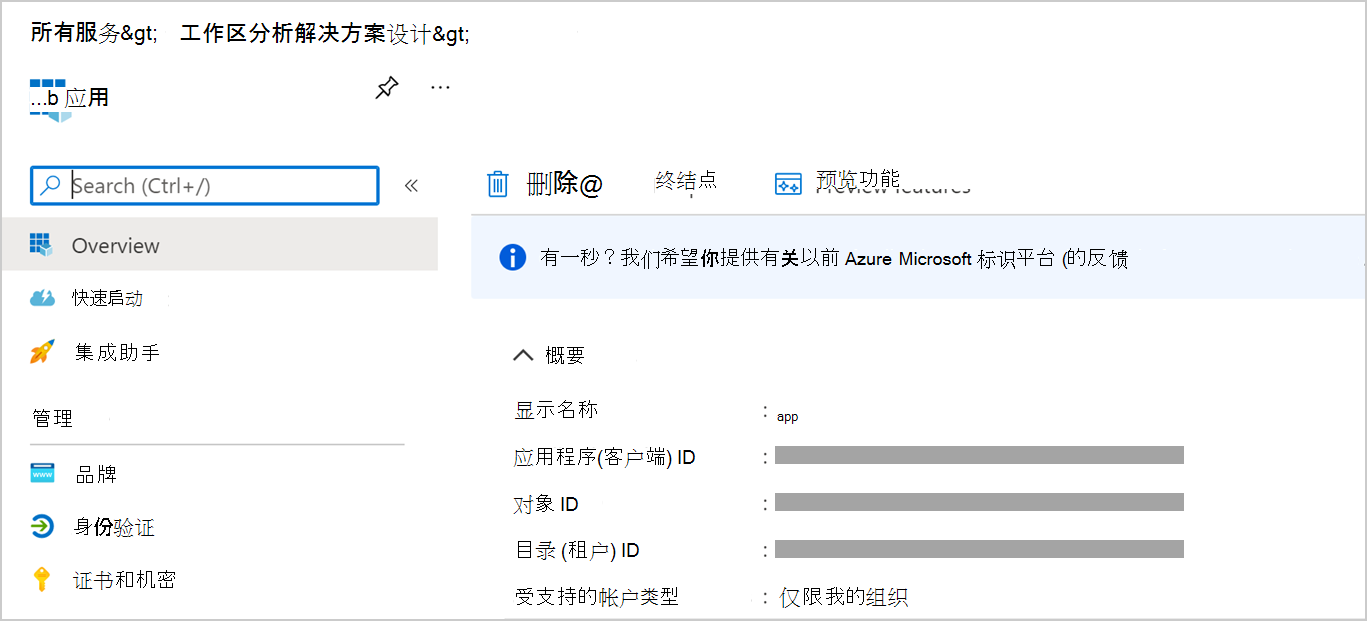
Task: Click the trash can delete icon
Action: point(498,184)
